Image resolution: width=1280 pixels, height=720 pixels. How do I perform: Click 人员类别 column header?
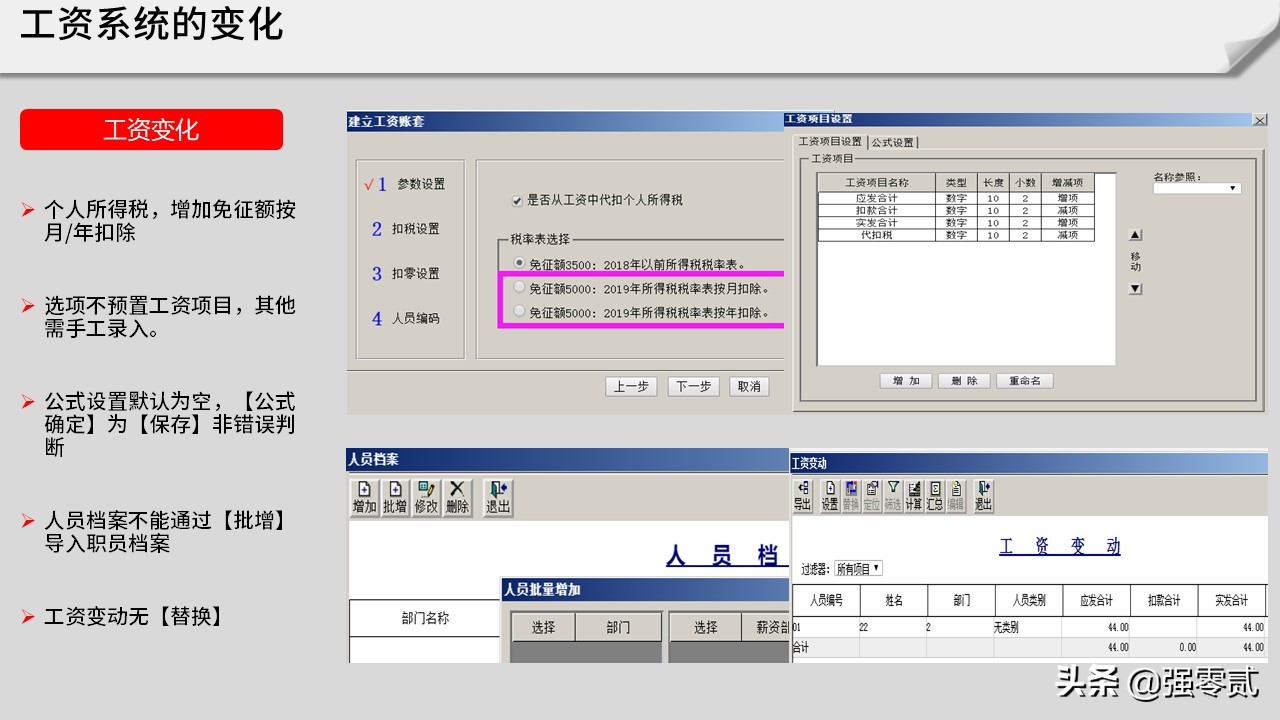coord(1029,600)
